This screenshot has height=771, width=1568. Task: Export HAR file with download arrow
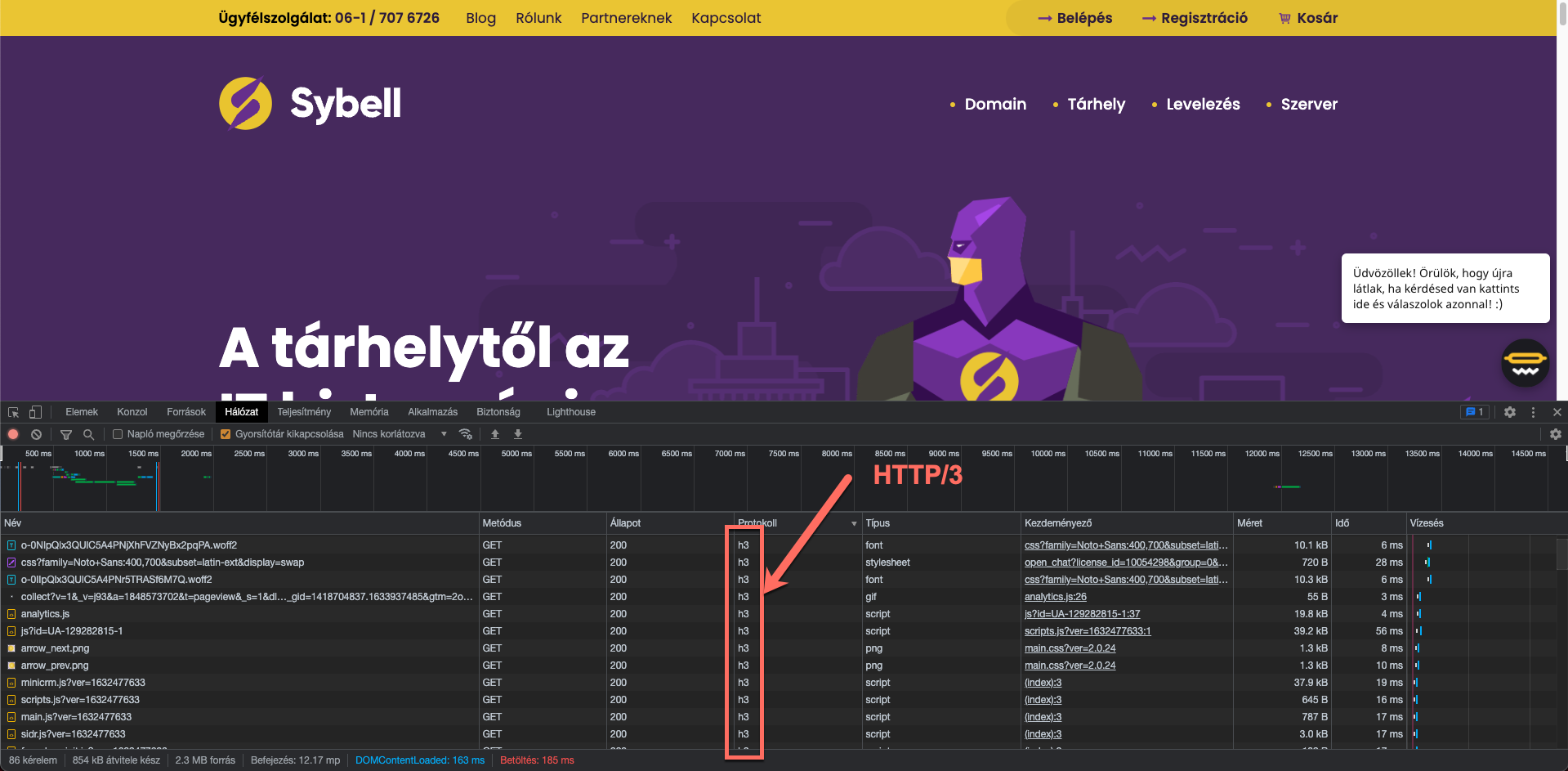pos(518,434)
